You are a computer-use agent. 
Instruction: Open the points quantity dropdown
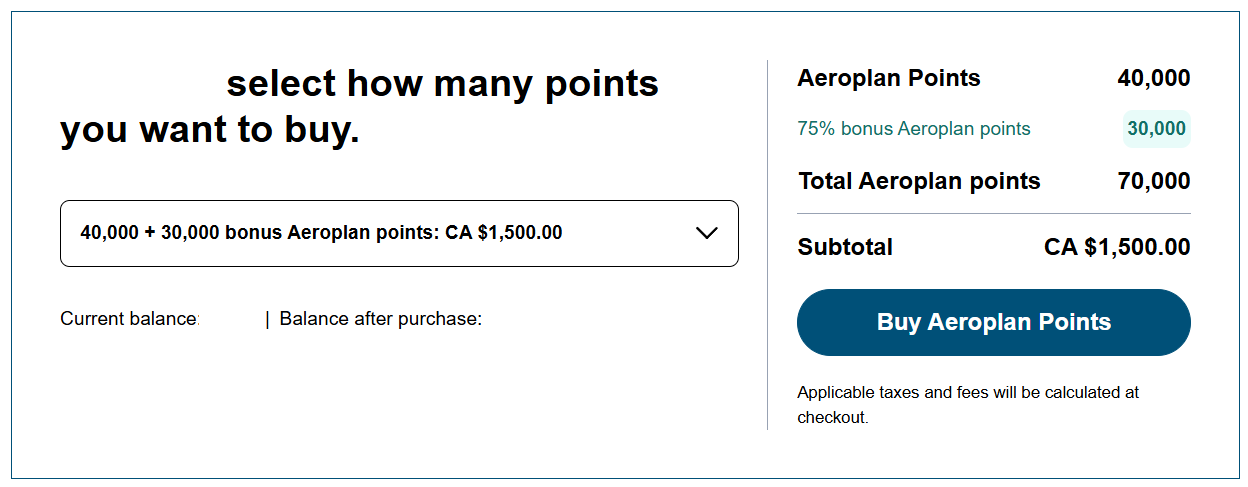tap(399, 234)
